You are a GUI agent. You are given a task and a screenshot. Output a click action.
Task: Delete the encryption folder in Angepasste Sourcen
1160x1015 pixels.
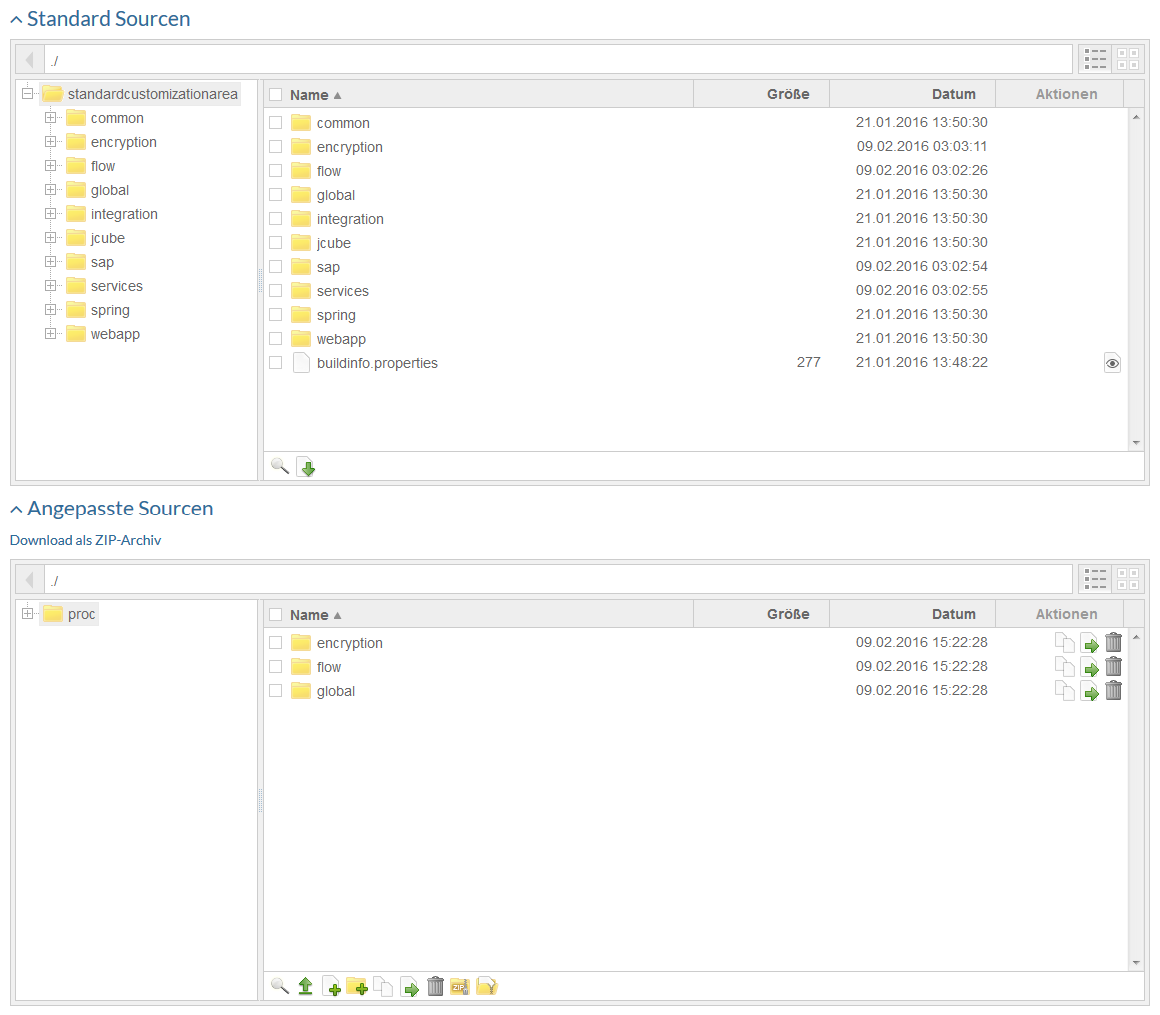1113,642
